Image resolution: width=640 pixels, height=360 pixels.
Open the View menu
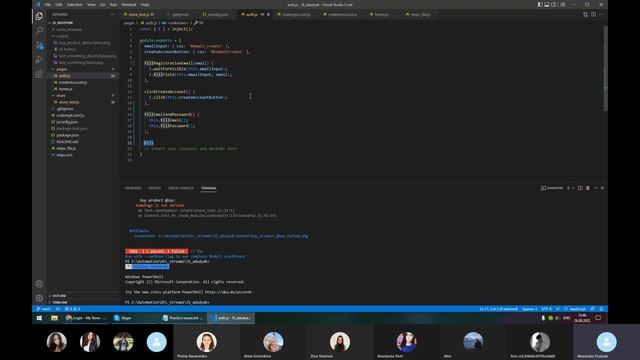coord(91,4)
